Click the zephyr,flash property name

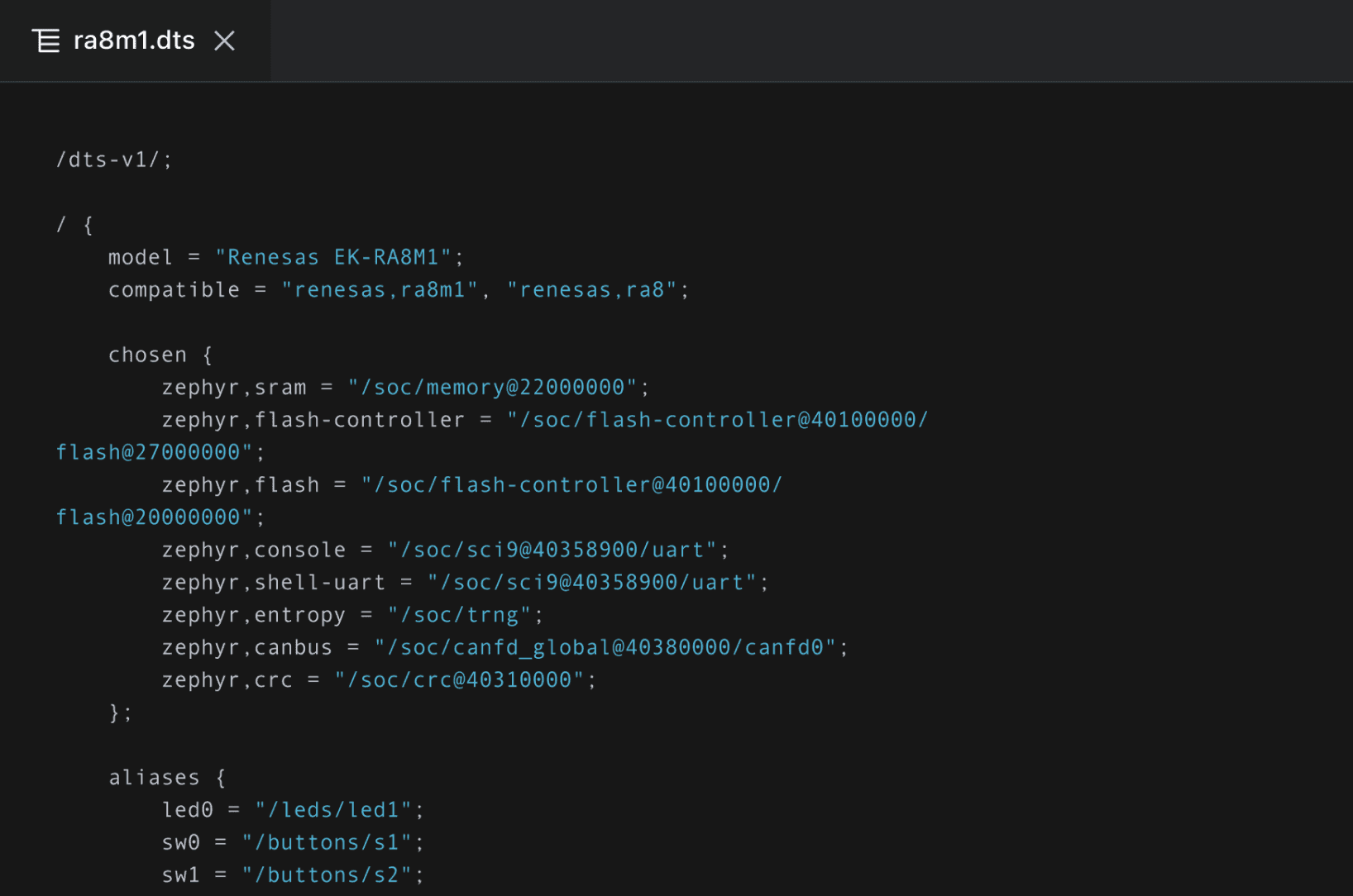(x=241, y=485)
